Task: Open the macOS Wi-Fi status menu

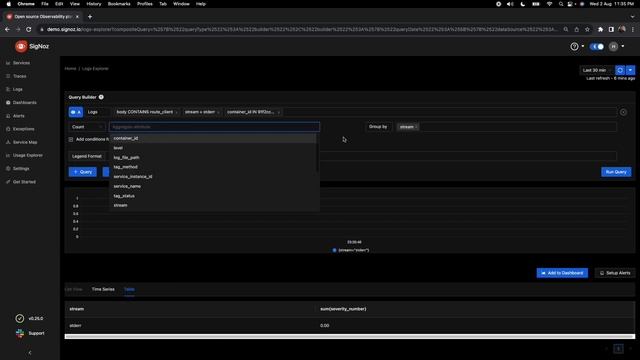Action: (549, 4)
